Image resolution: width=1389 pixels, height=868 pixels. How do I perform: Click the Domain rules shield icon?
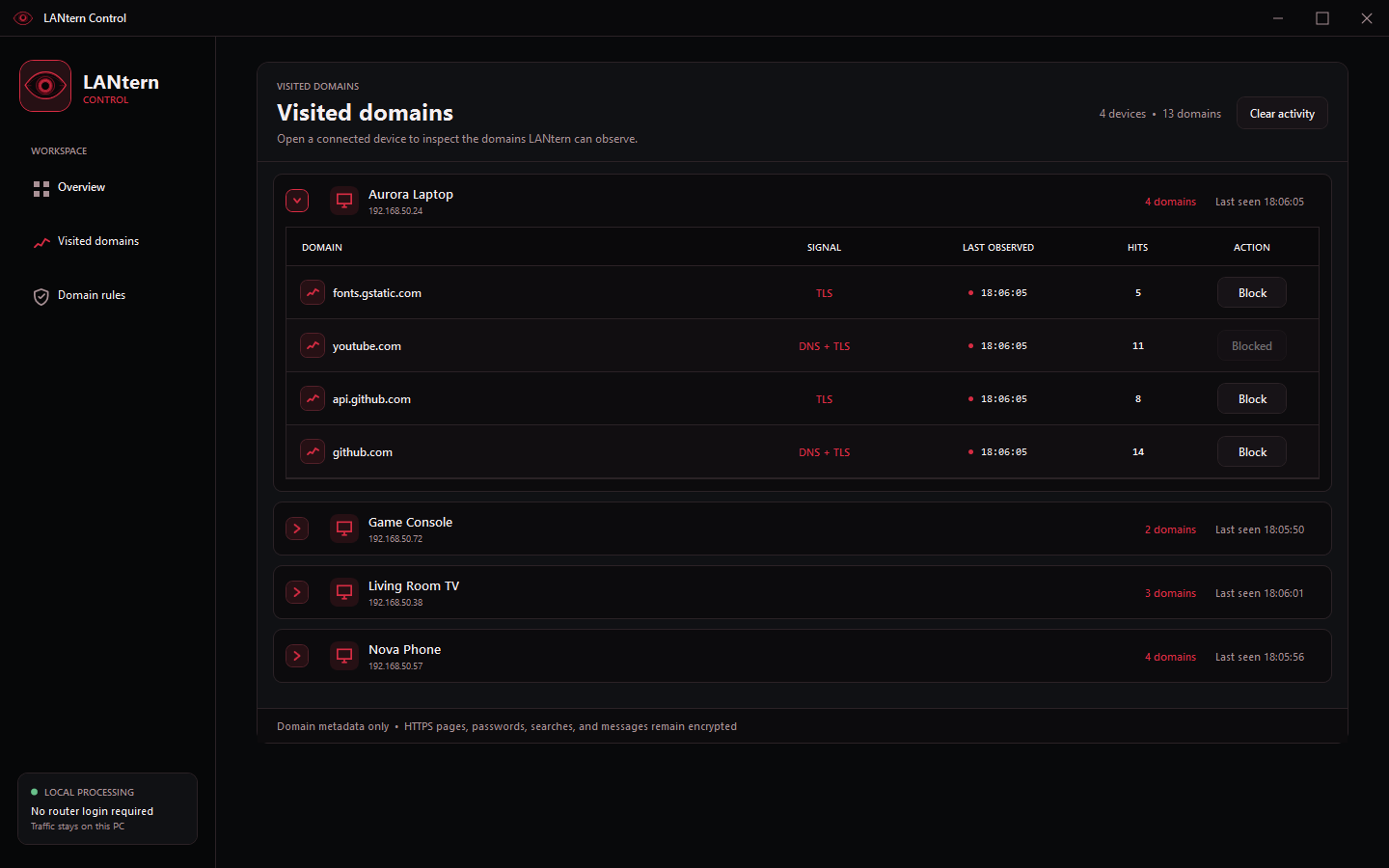[x=41, y=296]
